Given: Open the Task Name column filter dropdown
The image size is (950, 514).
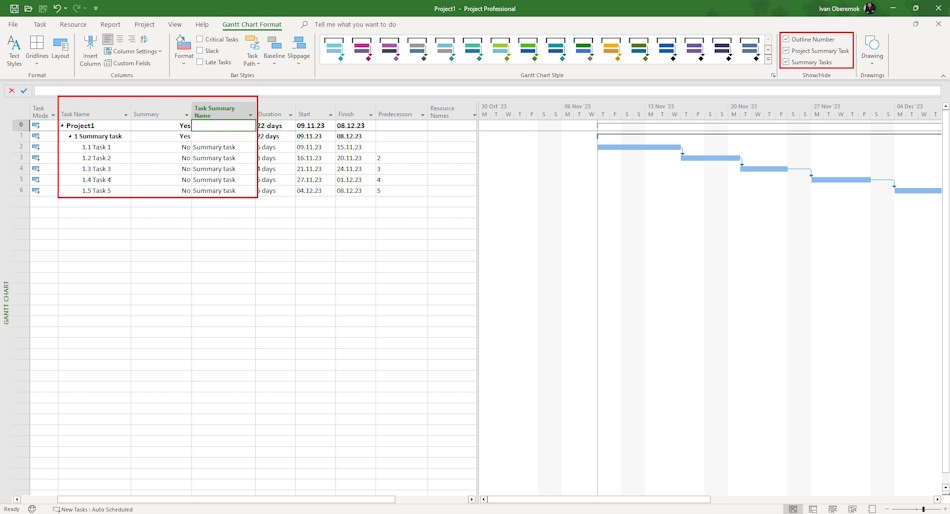Looking at the screenshot, I should click(x=125, y=115).
